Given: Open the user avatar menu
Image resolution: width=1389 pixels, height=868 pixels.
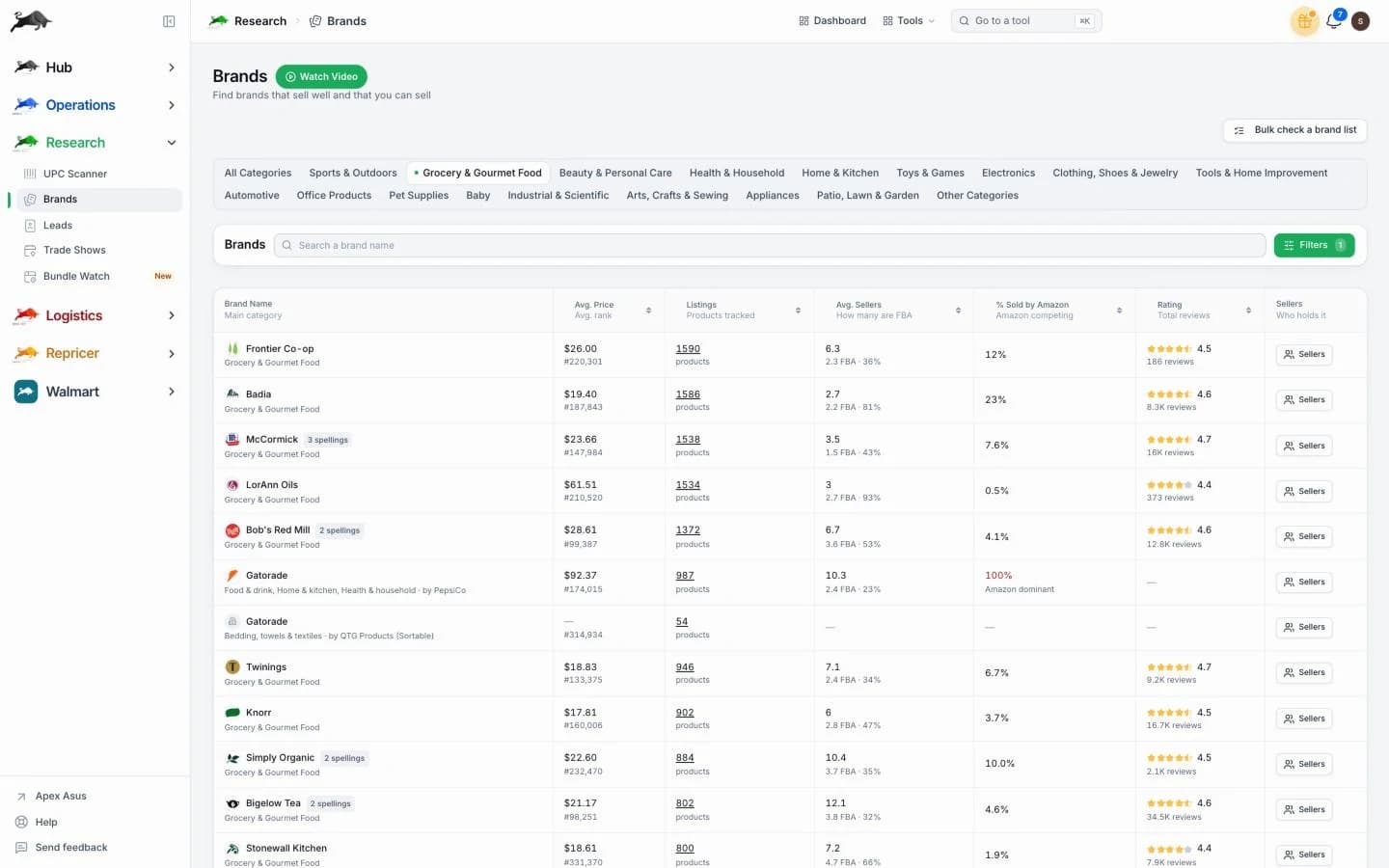Looking at the screenshot, I should 1360,20.
